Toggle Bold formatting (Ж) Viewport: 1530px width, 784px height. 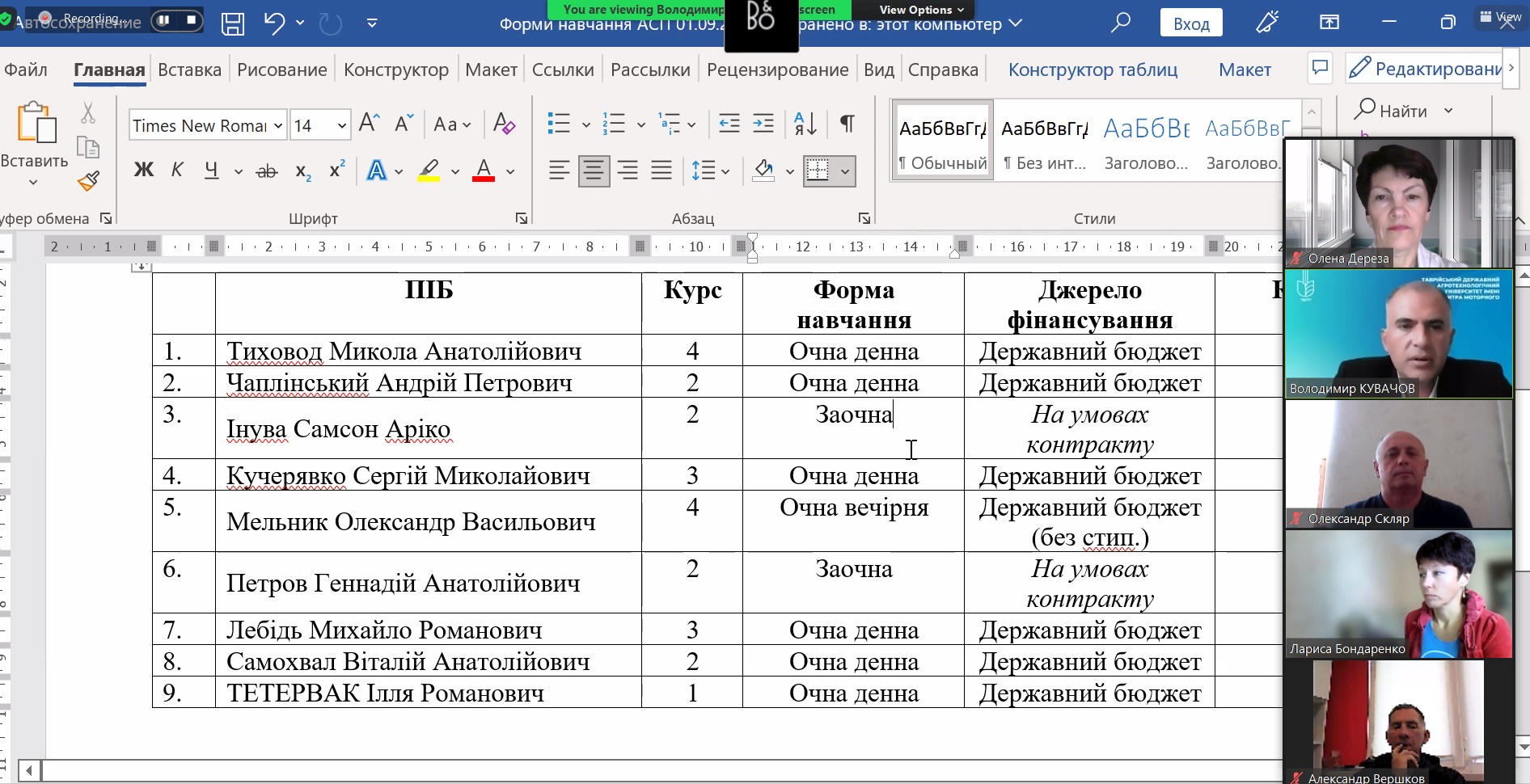(144, 171)
